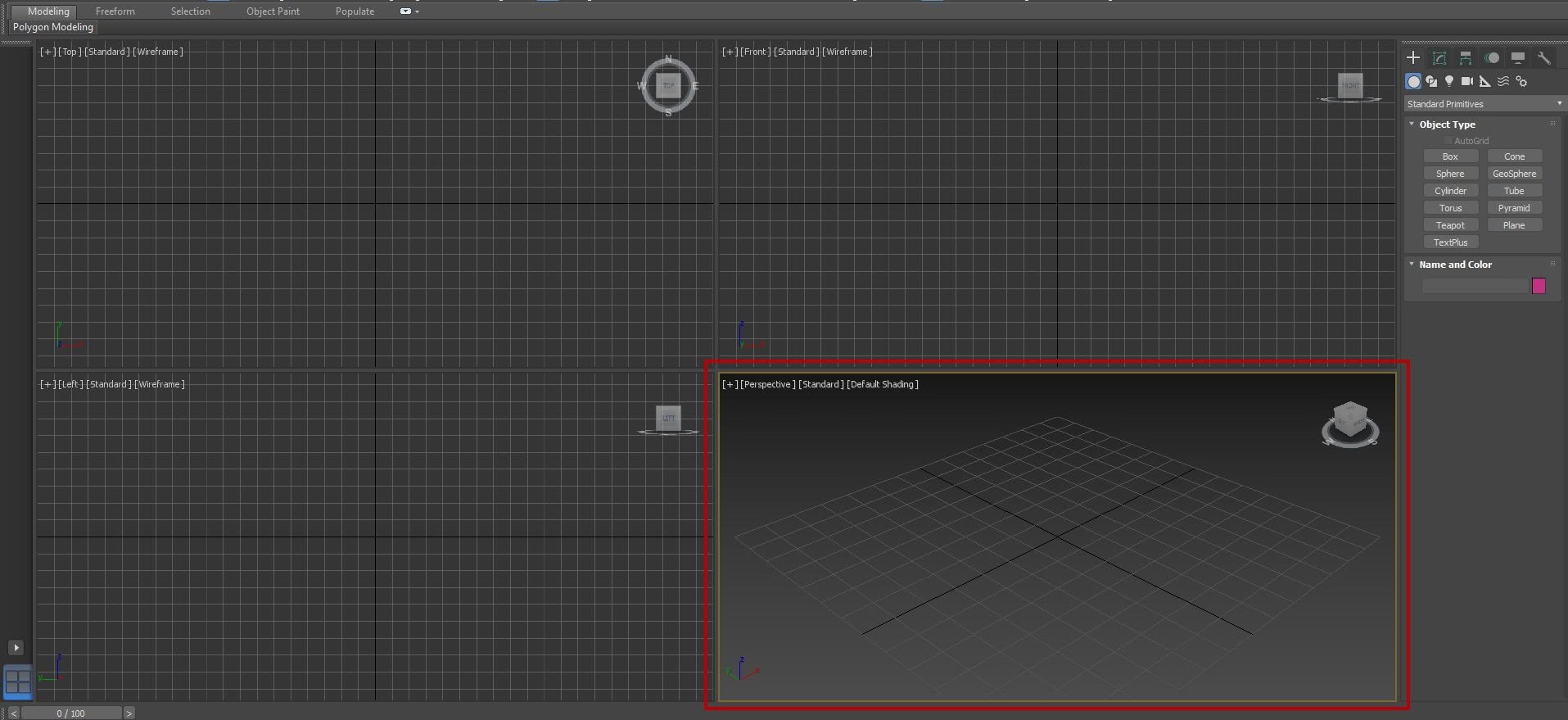1568x720 pixels.
Task: Open the Modify command panel tab
Action: pyautogui.click(x=1439, y=57)
